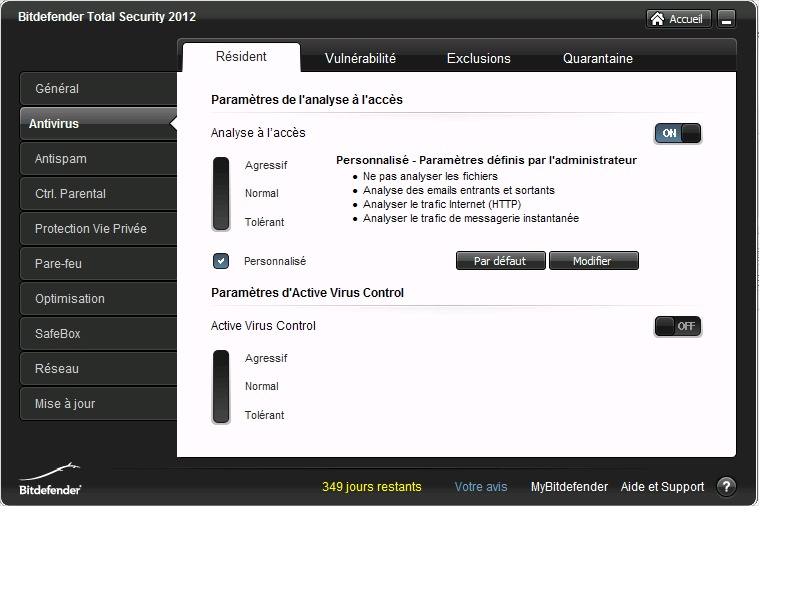
Task: Open the Quarantaine tab
Action: pos(597,59)
